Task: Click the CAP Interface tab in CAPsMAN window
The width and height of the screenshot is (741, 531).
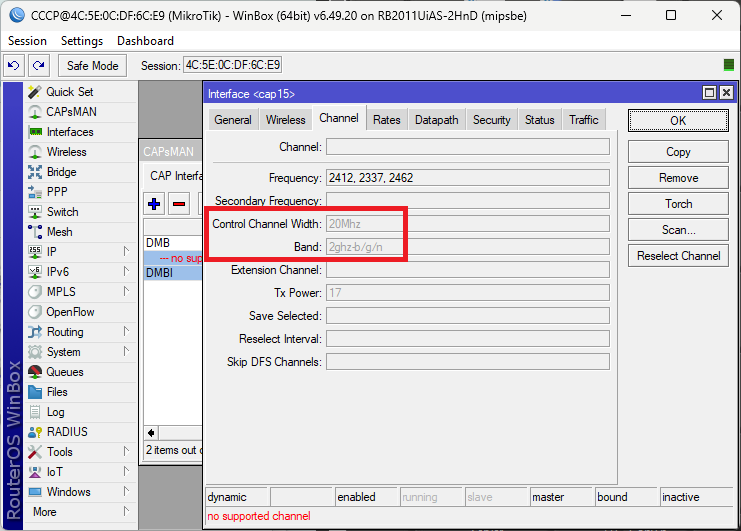Action: pyautogui.click(x=174, y=176)
